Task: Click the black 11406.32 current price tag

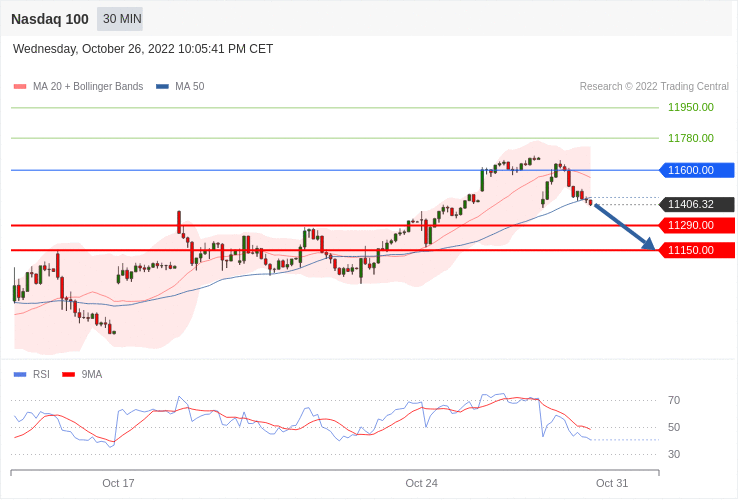Action: click(697, 204)
